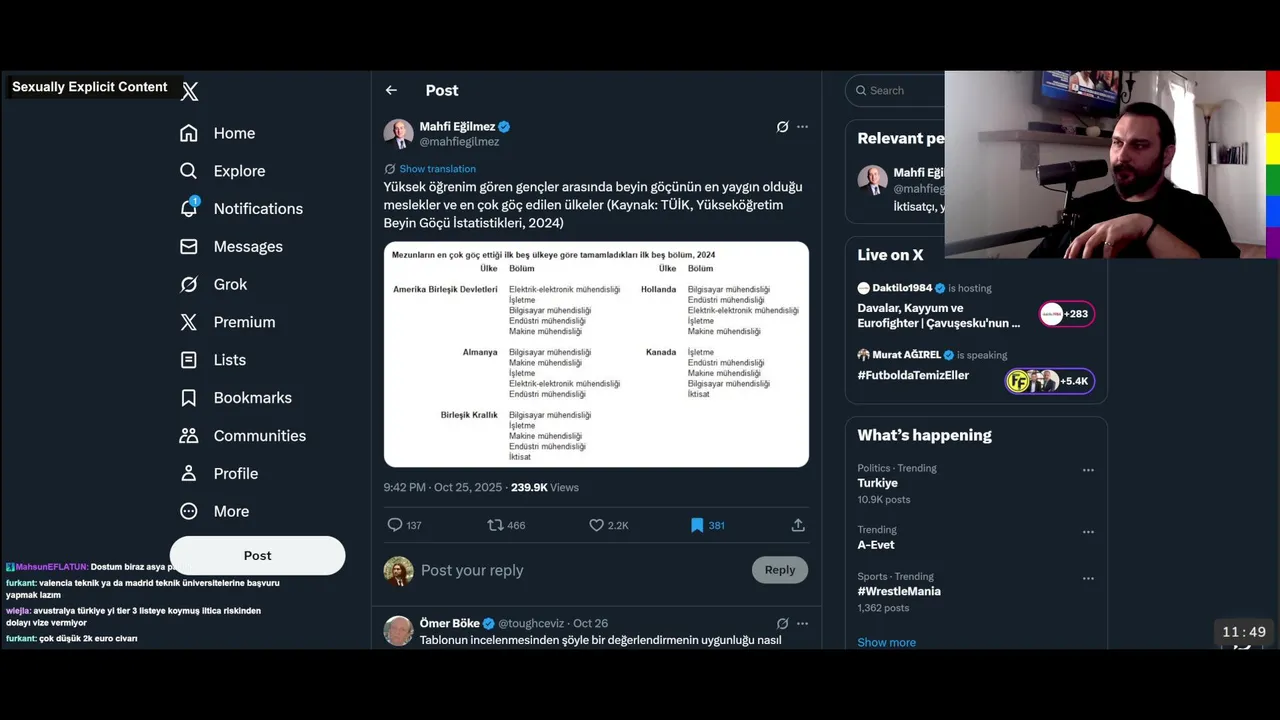Repost Mahfi Eğilmez's post
This screenshot has height=720, width=1280.
(495, 525)
